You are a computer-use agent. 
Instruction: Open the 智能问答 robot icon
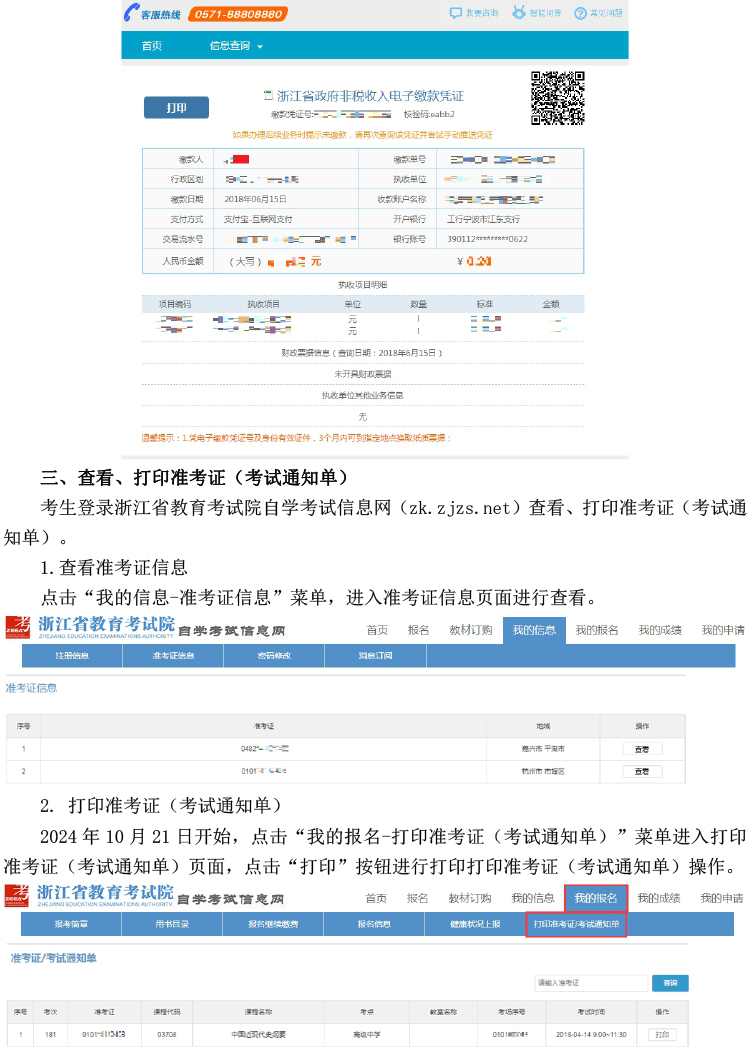pos(519,12)
